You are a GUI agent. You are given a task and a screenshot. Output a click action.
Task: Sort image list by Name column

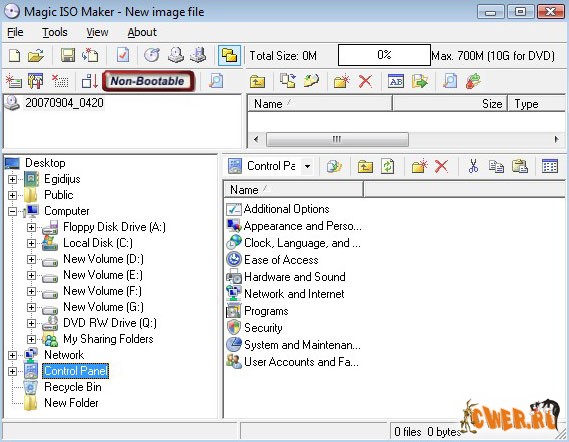pyautogui.click(x=320, y=104)
